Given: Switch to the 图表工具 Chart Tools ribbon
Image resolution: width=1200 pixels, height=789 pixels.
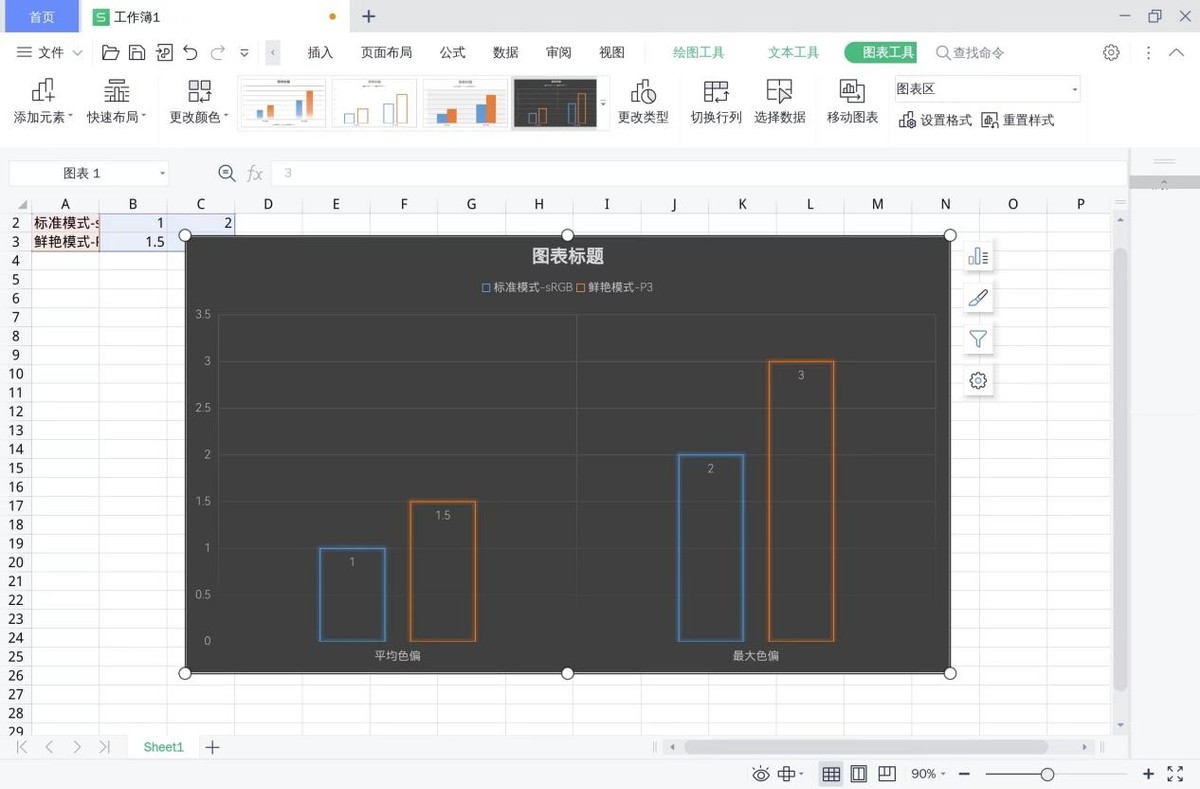Looking at the screenshot, I should tap(889, 52).
